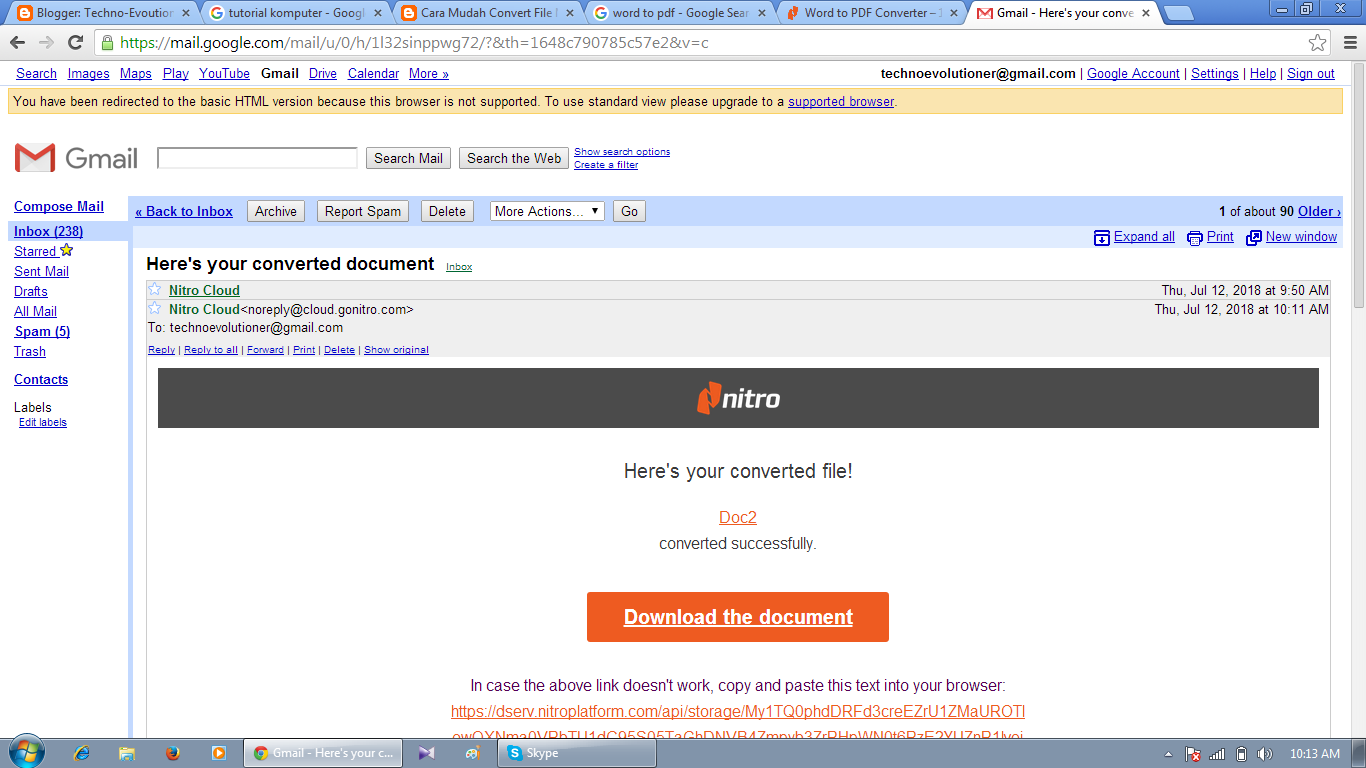Click the Gmail logo
This screenshot has height=768, width=1366.
tap(76, 158)
